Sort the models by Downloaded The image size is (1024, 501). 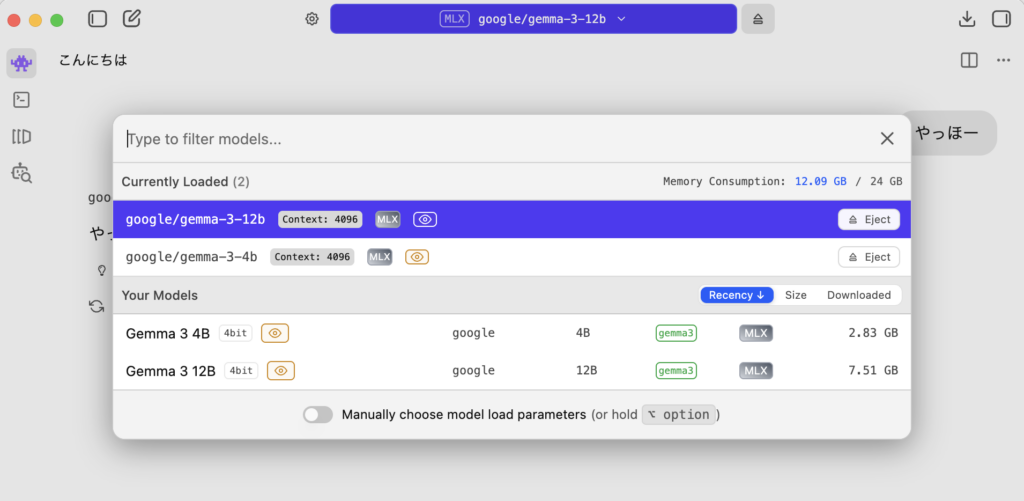point(858,295)
